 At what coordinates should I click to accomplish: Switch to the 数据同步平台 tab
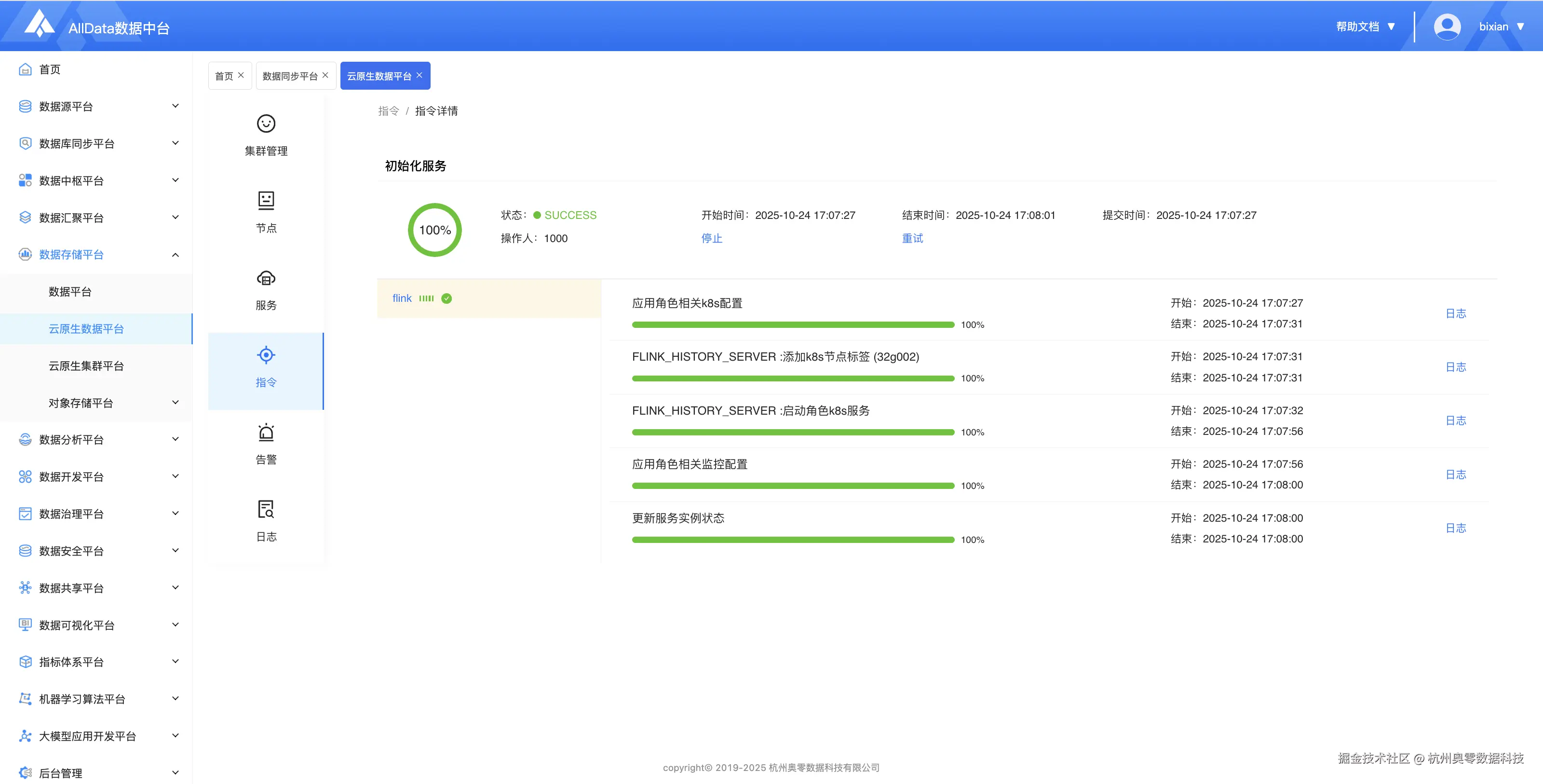click(x=290, y=76)
